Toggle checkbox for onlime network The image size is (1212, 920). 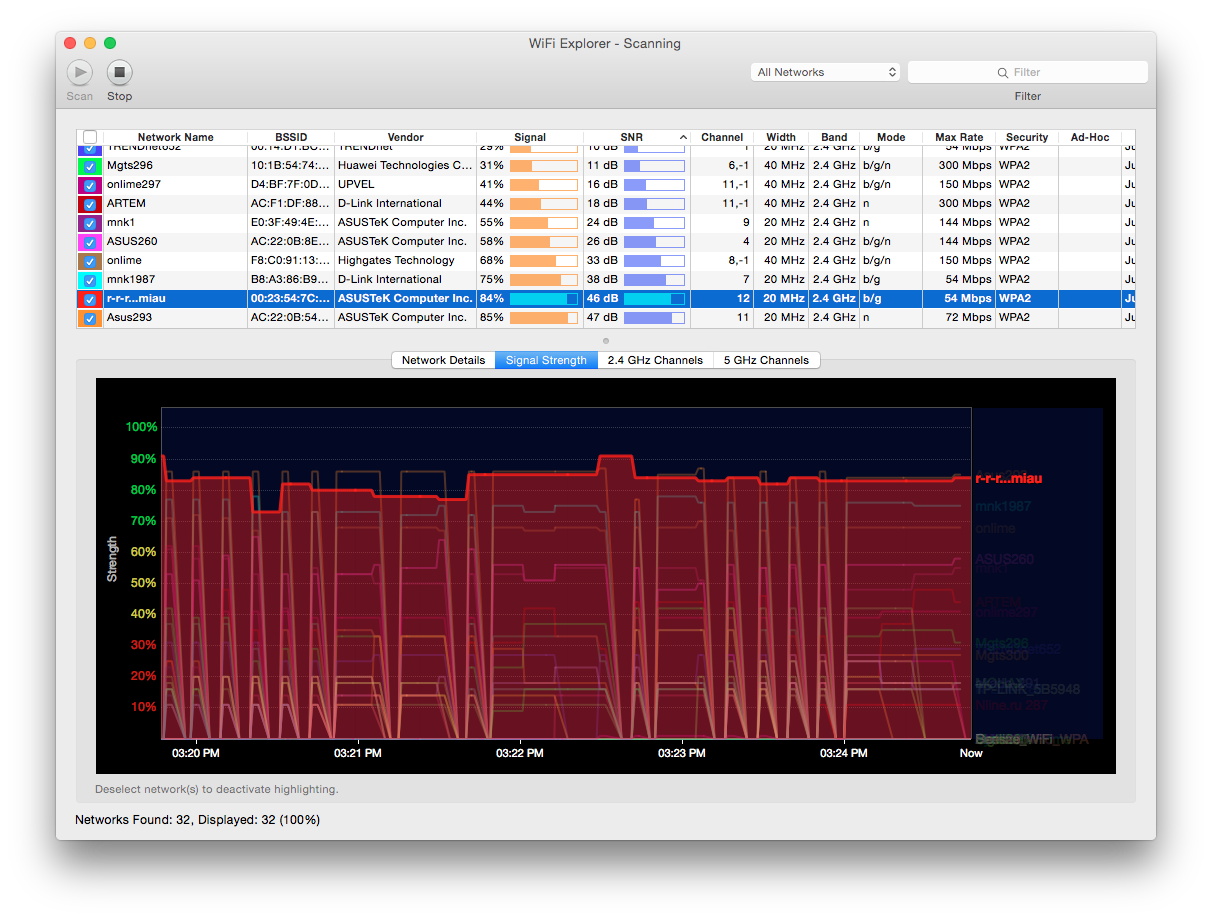(x=90, y=261)
